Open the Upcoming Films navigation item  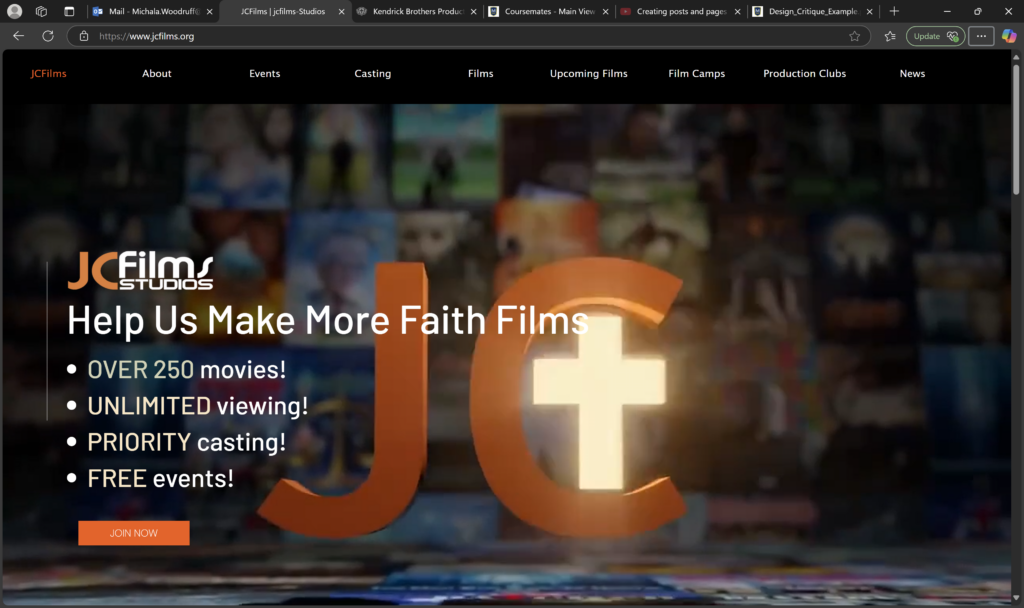point(588,74)
